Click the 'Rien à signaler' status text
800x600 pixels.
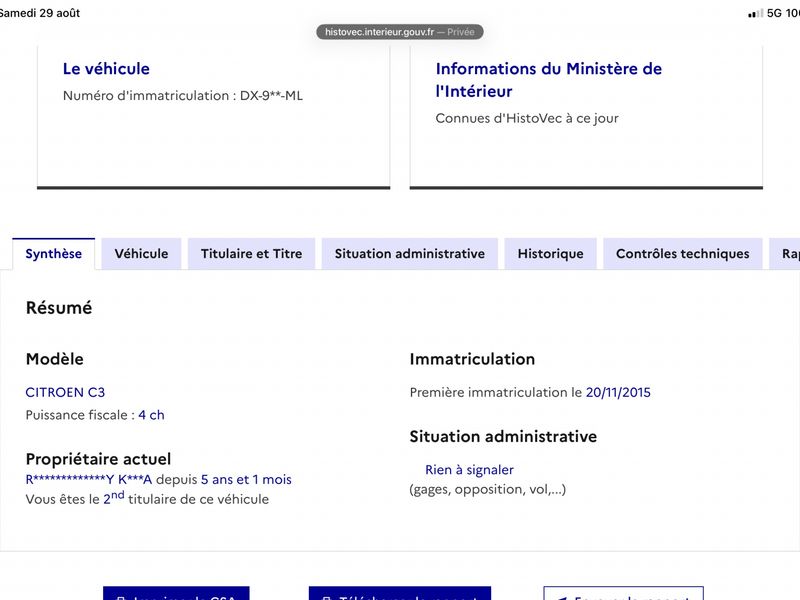pos(469,470)
